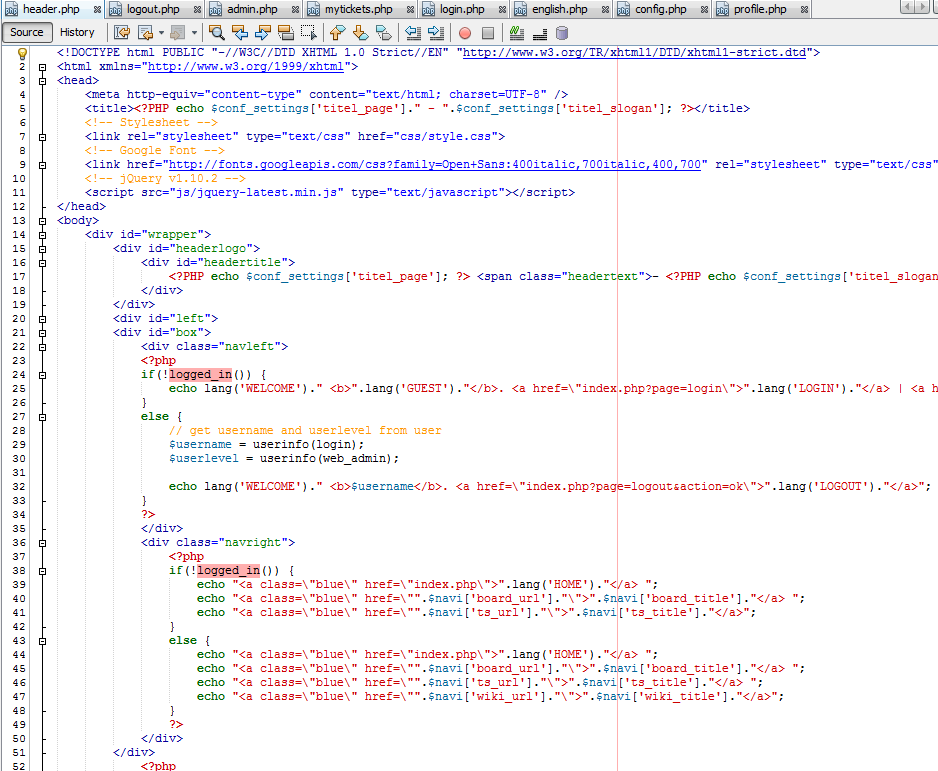Click the Forward navigation icon
The width and height of the screenshot is (938, 771).
(x=177, y=32)
